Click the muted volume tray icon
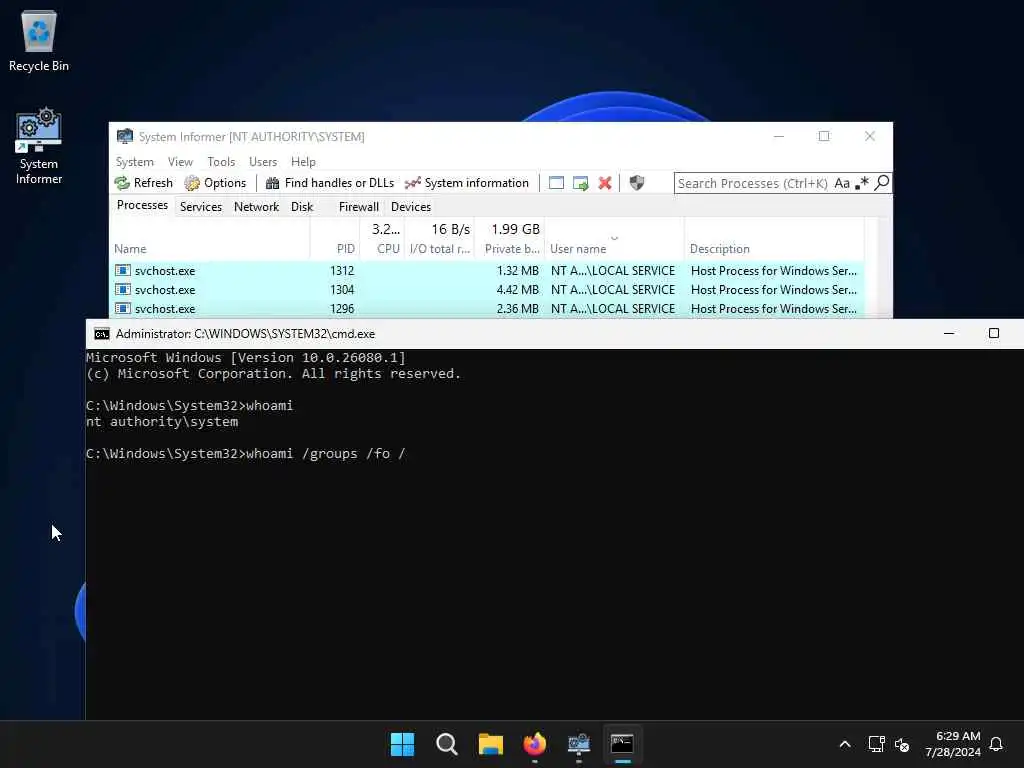1024x768 pixels. coord(902,744)
